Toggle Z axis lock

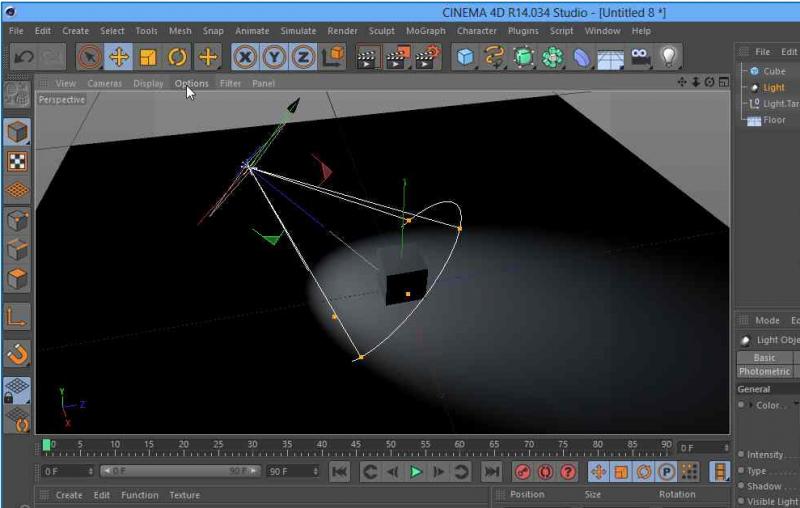304,57
